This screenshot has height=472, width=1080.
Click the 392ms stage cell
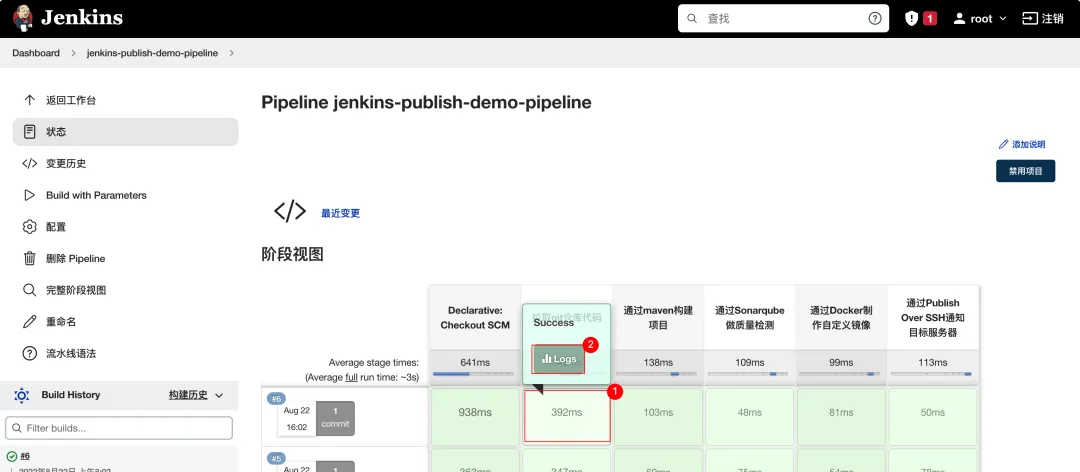pos(567,415)
